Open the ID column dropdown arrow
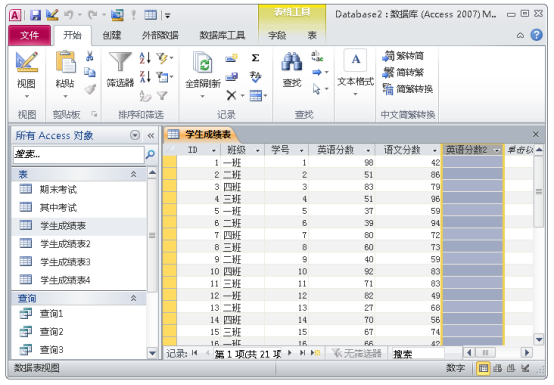 pos(214,150)
